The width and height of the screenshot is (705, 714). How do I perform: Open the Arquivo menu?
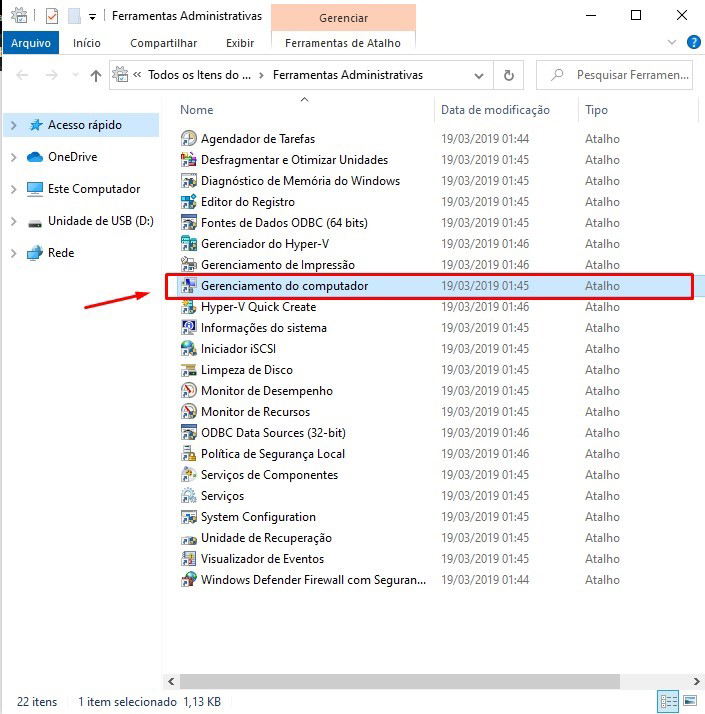pyautogui.click(x=31, y=43)
